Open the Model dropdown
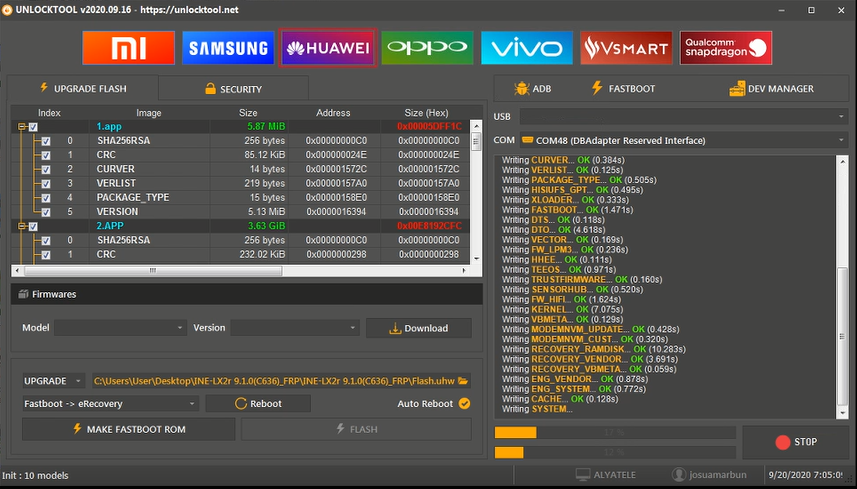This screenshot has height=489, width=857. pos(120,328)
